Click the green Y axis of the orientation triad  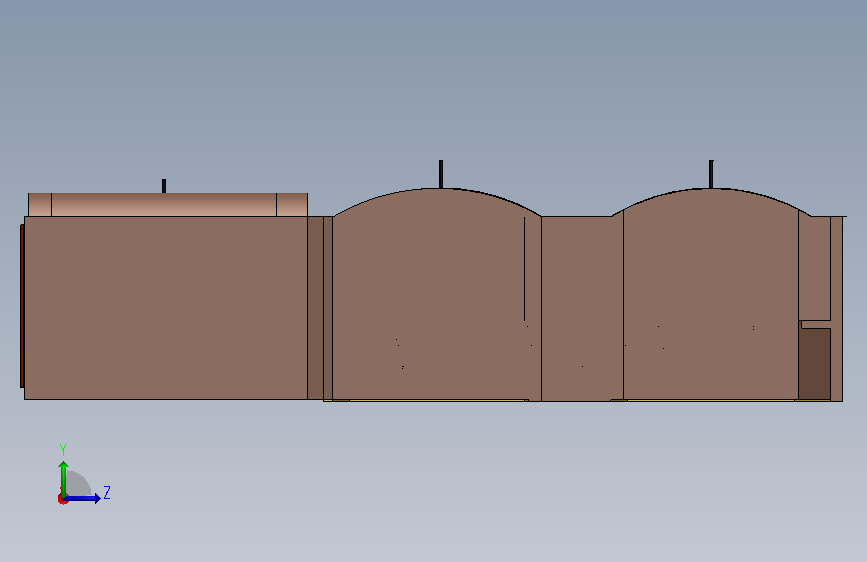coord(63,479)
